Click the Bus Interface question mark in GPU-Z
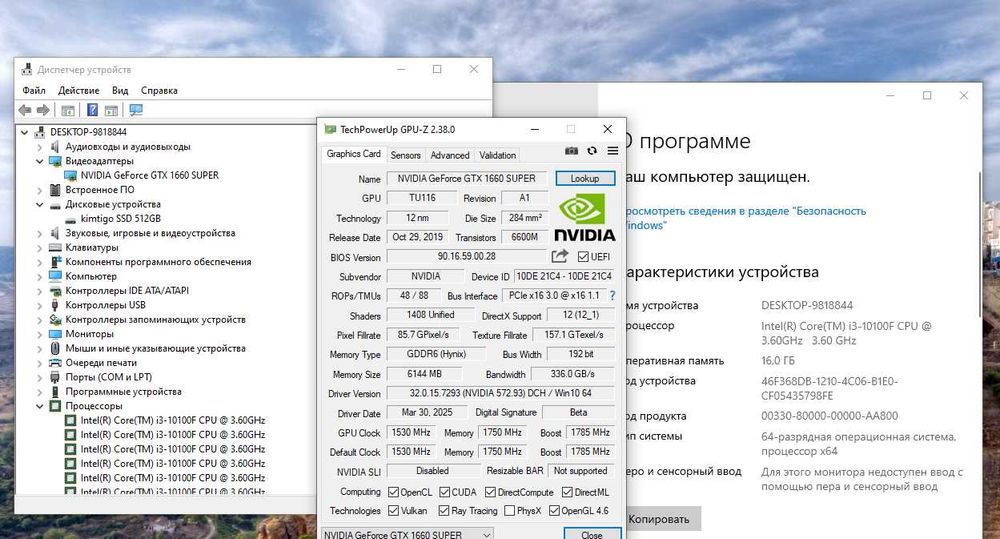The image size is (1000, 539). (x=612, y=296)
